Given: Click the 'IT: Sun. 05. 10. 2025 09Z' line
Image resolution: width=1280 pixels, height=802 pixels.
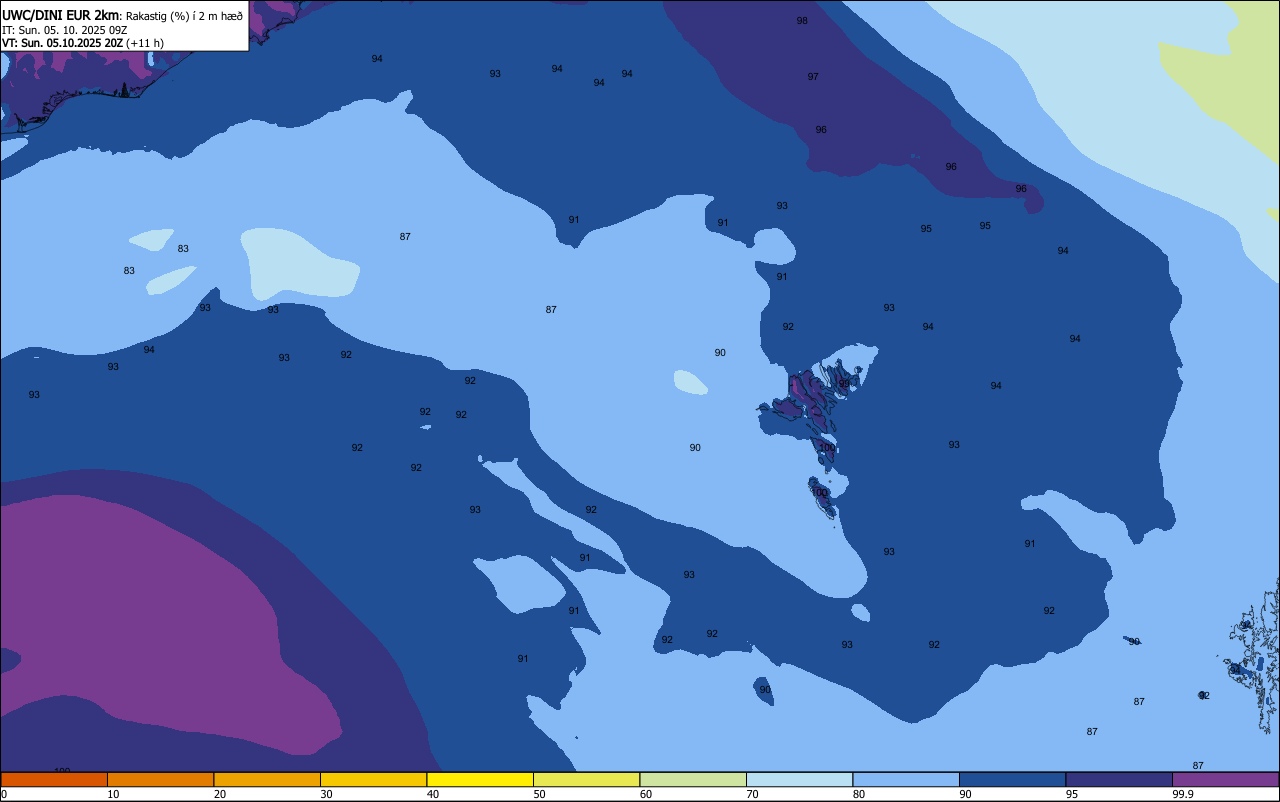Looking at the screenshot, I should pyautogui.click(x=64, y=30).
